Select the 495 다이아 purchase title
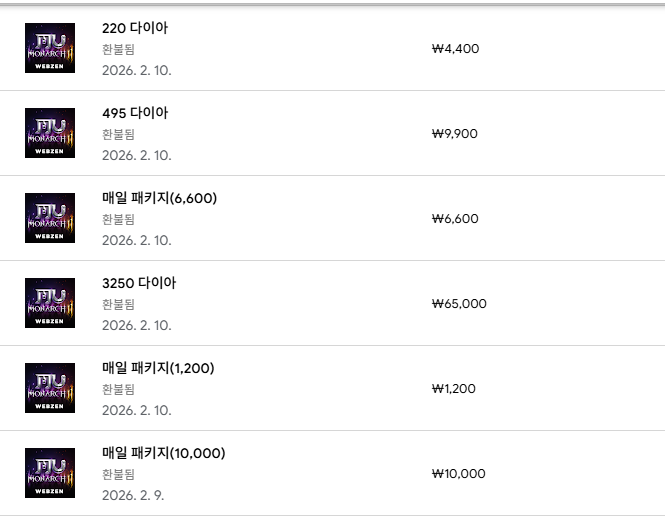This screenshot has width=665, height=523. pos(135,113)
